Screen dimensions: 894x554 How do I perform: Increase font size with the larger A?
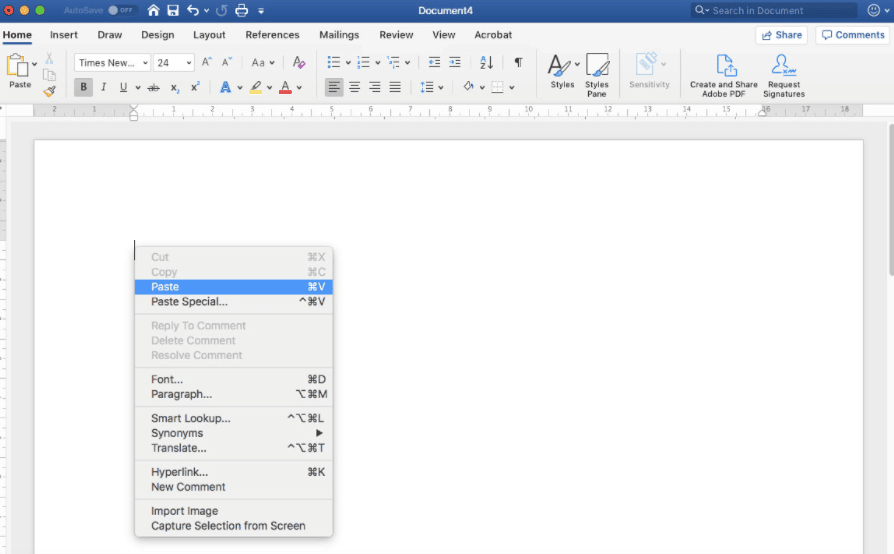point(207,62)
